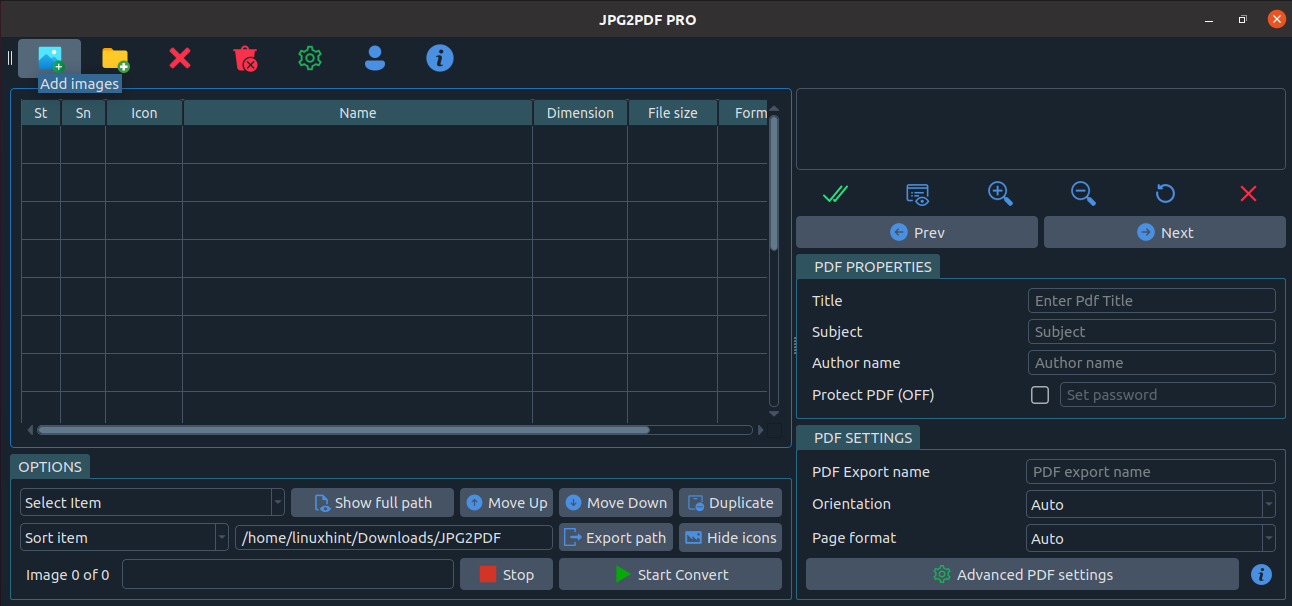Select the PDF SETTINGS tab
The height and width of the screenshot is (606, 1292).
[859, 438]
